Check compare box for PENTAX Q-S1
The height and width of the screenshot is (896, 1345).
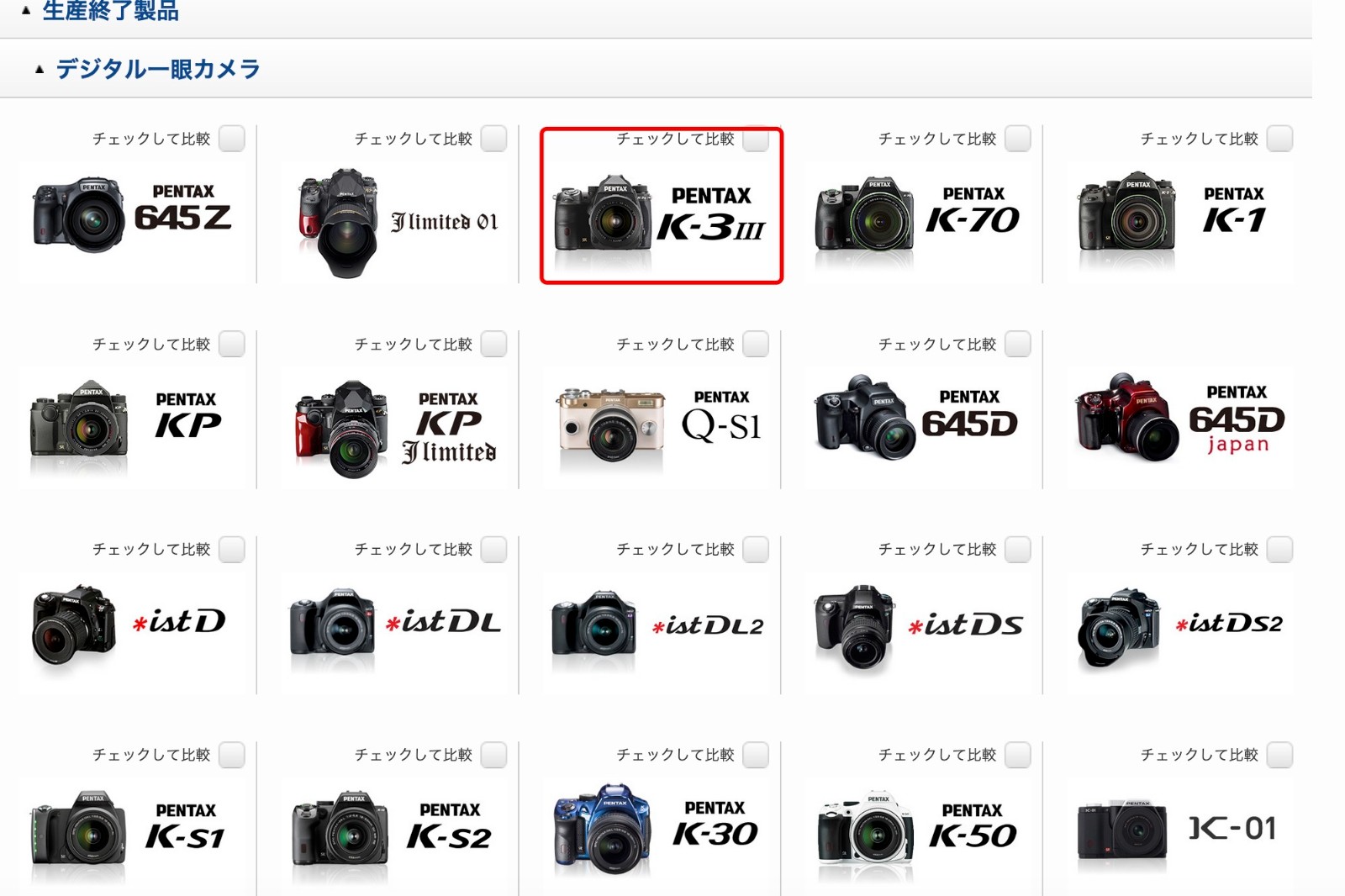tap(757, 344)
